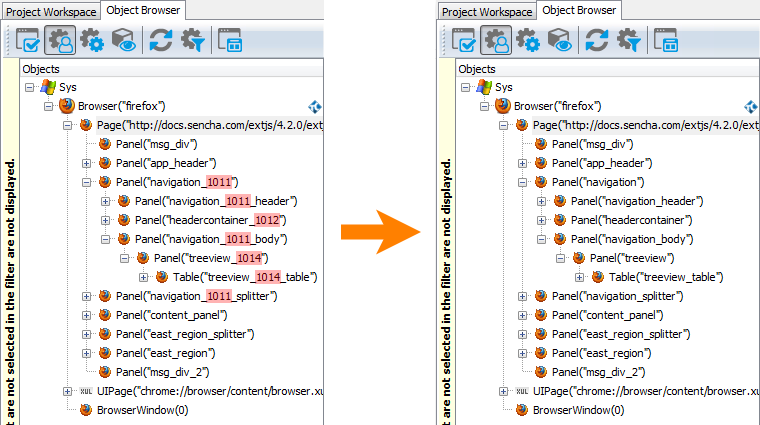
Task: Select Panel("navigation_1011_header") in left tree
Action: pos(216,201)
